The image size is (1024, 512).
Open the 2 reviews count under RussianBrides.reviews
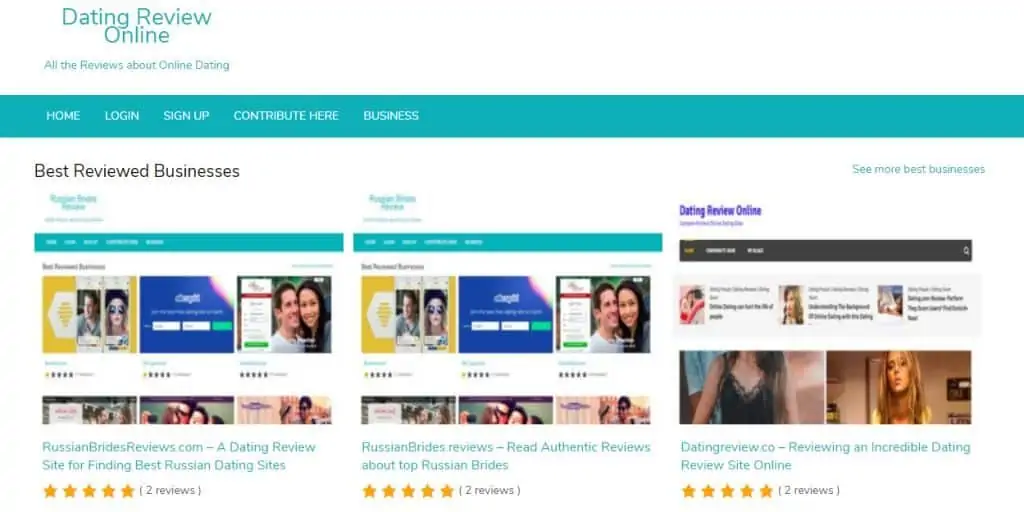(490, 490)
